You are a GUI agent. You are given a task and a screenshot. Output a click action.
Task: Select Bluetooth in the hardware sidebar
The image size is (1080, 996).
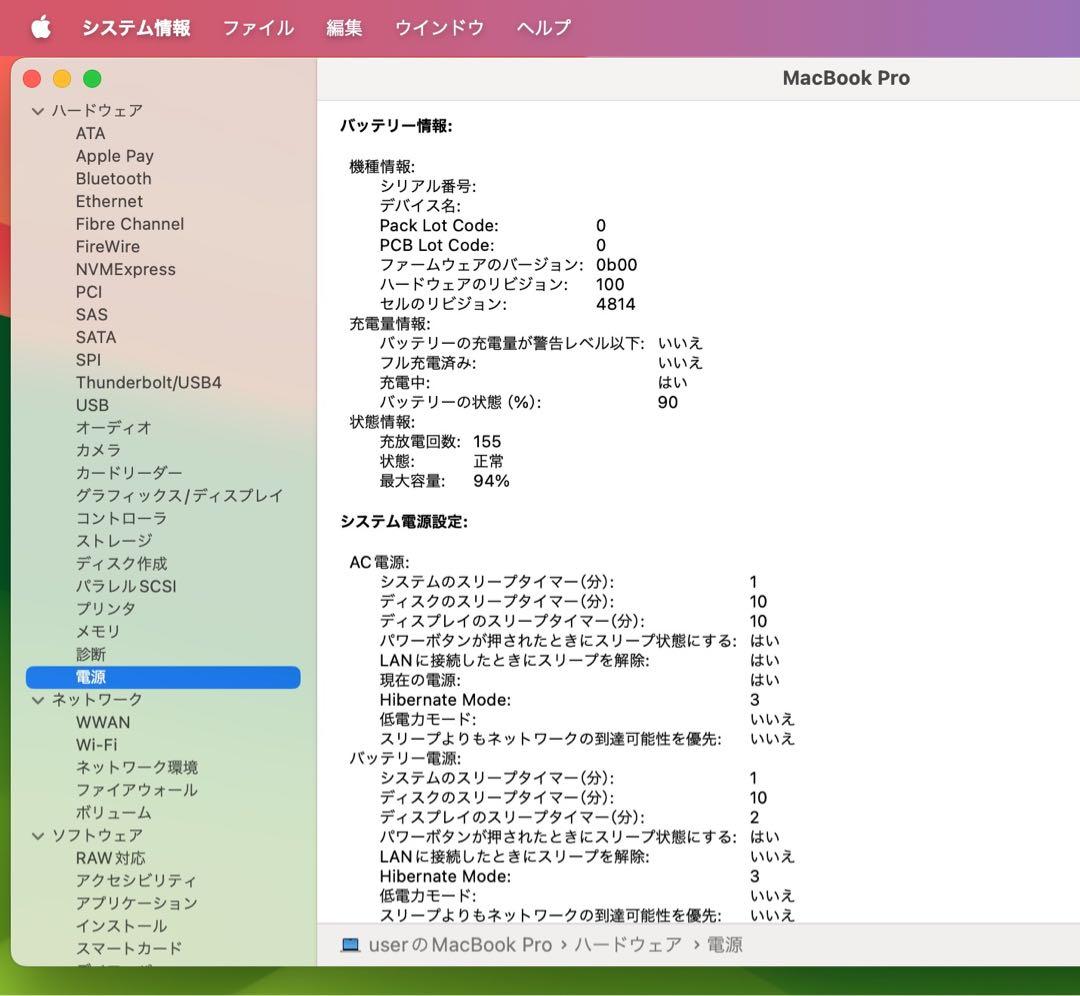[113, 178]
